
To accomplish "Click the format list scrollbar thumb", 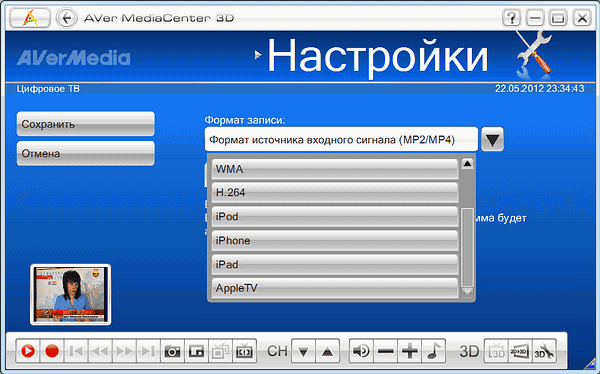I will coord(467,247).
